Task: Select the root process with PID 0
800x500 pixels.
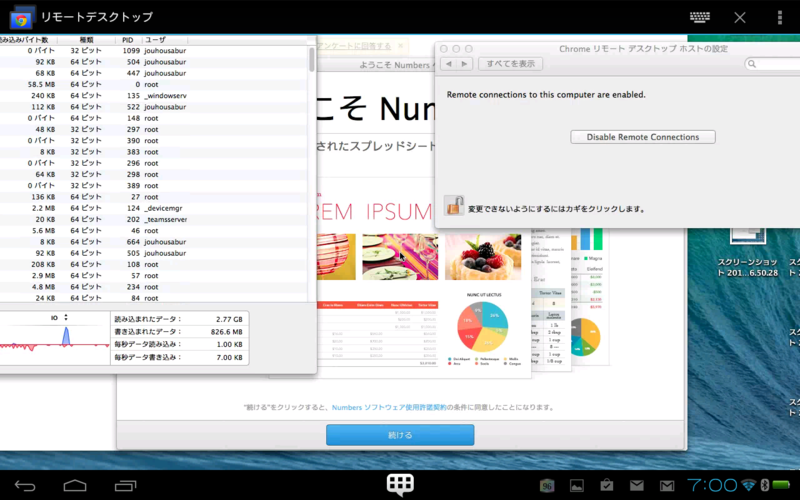Action: (154, 84)
